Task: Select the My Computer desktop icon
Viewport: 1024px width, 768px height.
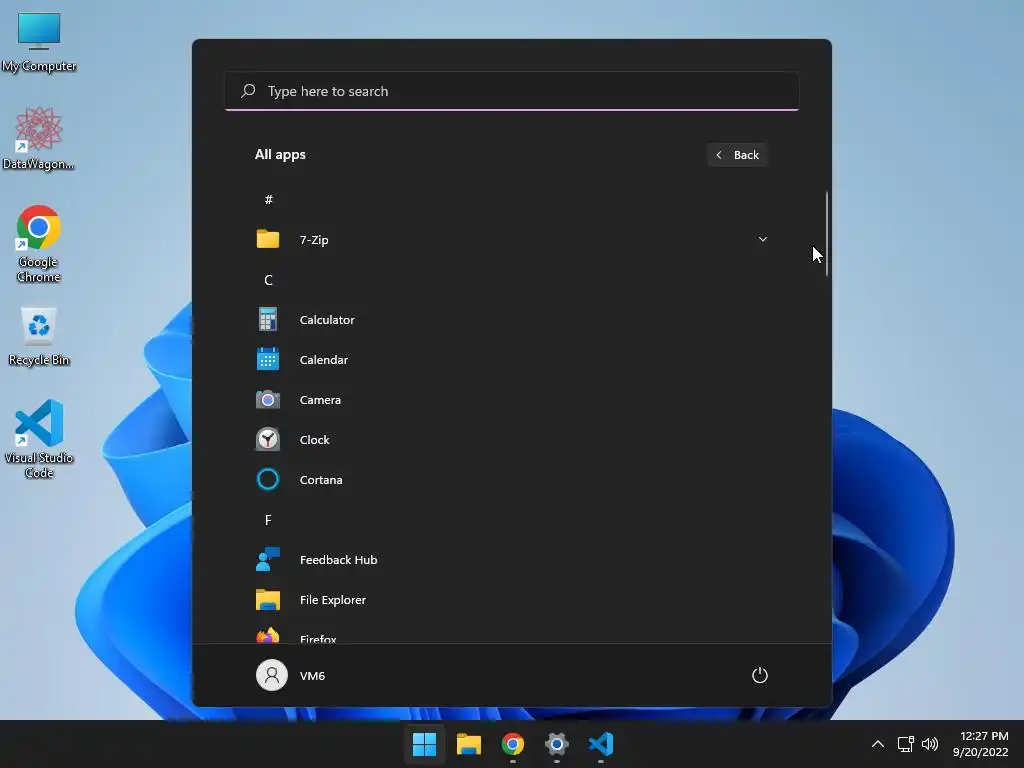Action: [x=39, y=42]
